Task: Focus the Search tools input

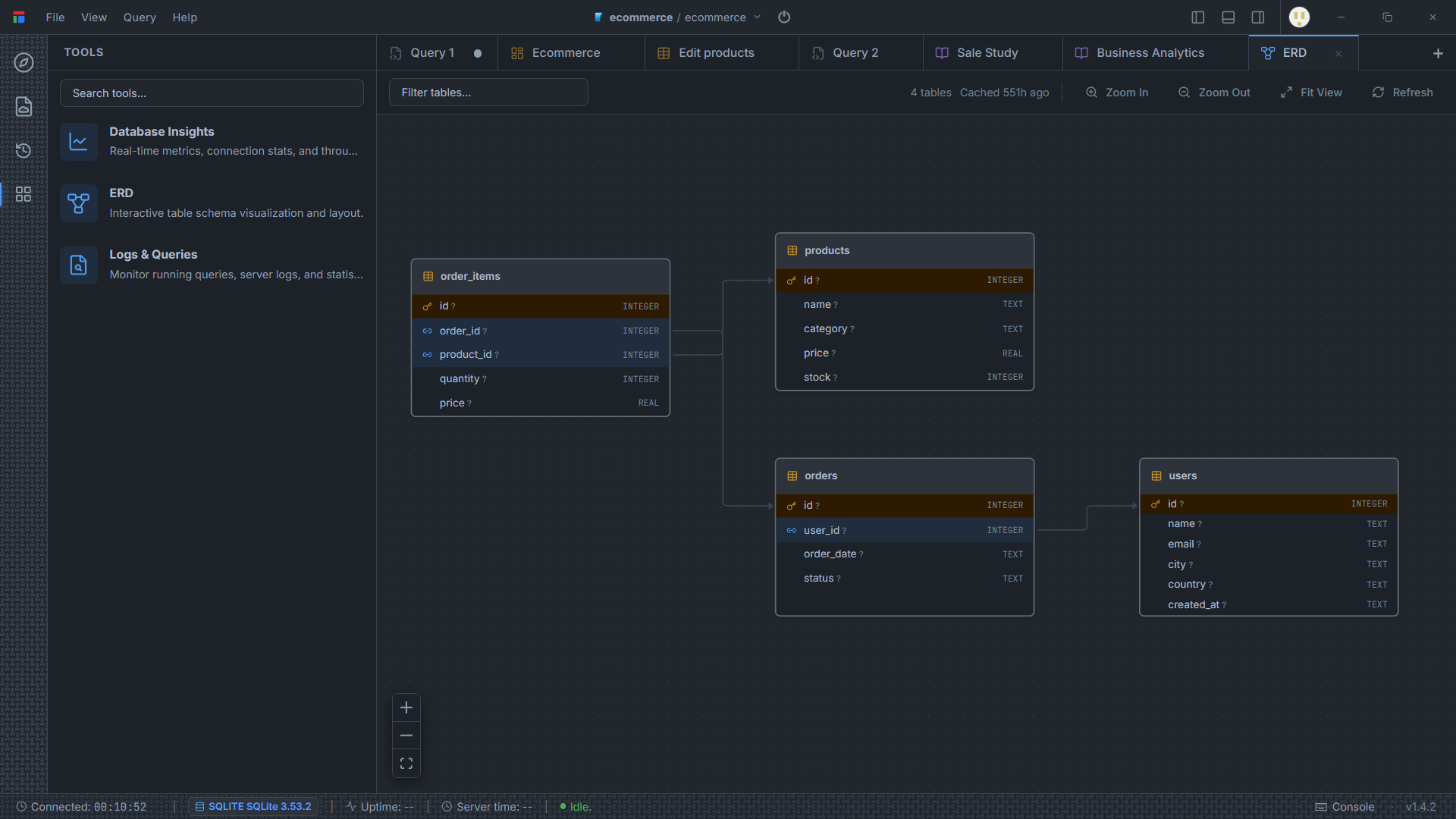Action: [x=212, y=93]
